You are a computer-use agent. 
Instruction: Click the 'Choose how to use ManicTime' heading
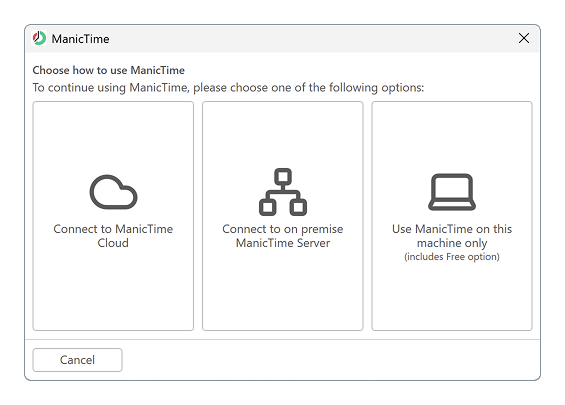108,70
